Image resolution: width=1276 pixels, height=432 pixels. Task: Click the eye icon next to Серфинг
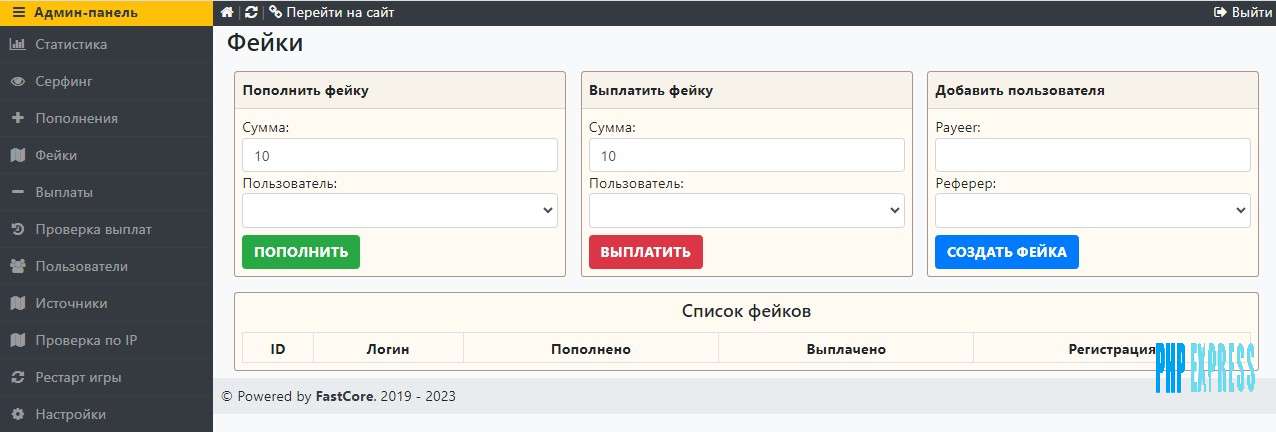pyautogui.click(x=17, y=81)
